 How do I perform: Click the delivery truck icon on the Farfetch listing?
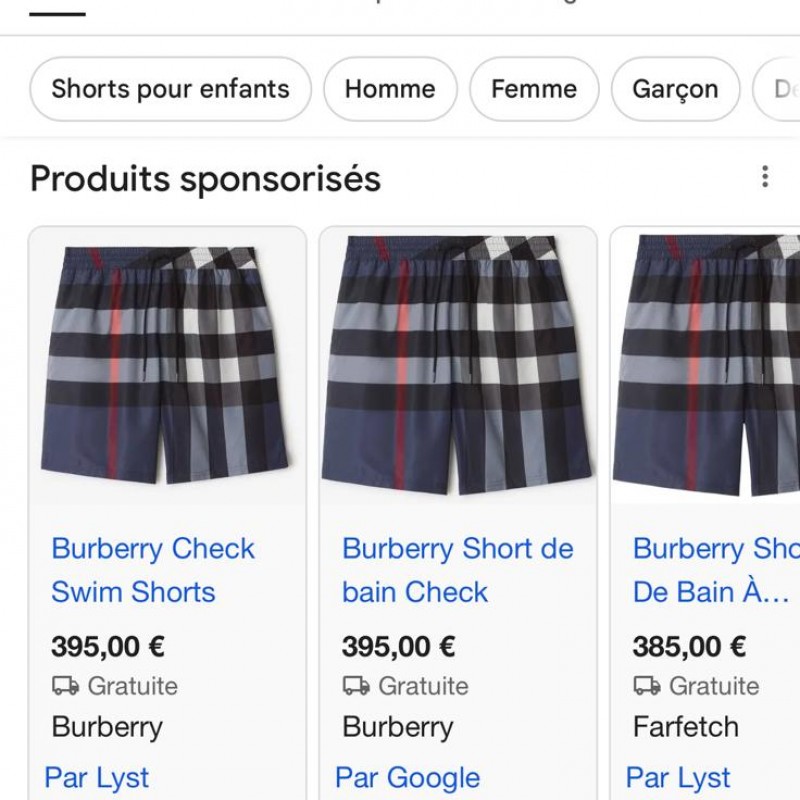click(647, 686)
